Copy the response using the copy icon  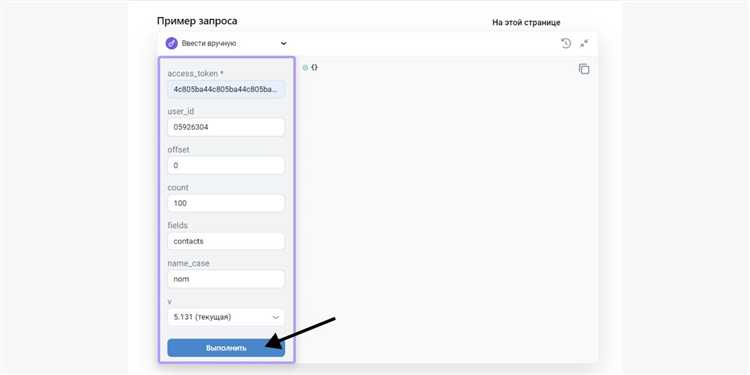tap(584, 69)
